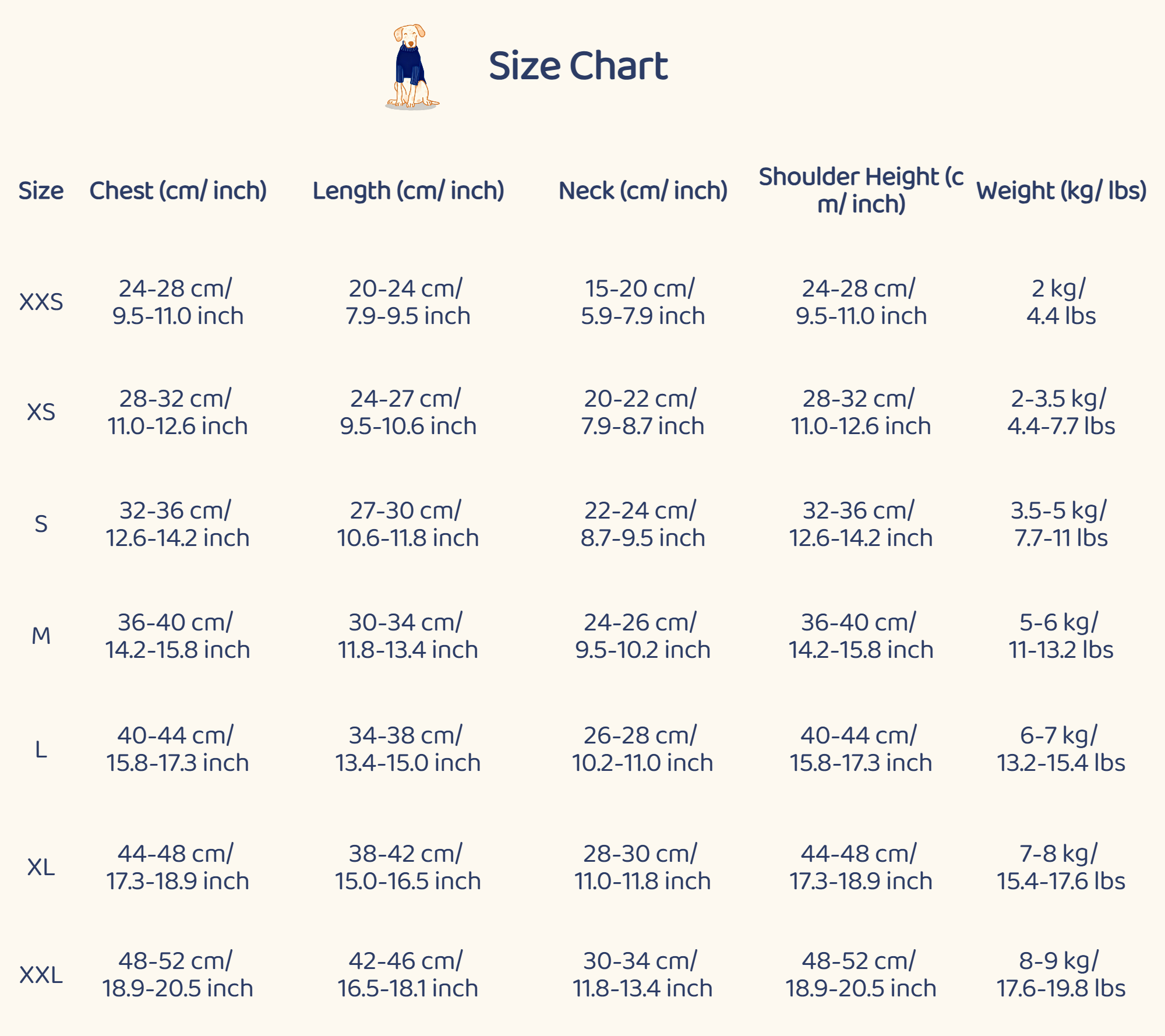The width and height of the screenshot is (1165, 1036).
Task: Select the L size row label
Action: point(41,749)
